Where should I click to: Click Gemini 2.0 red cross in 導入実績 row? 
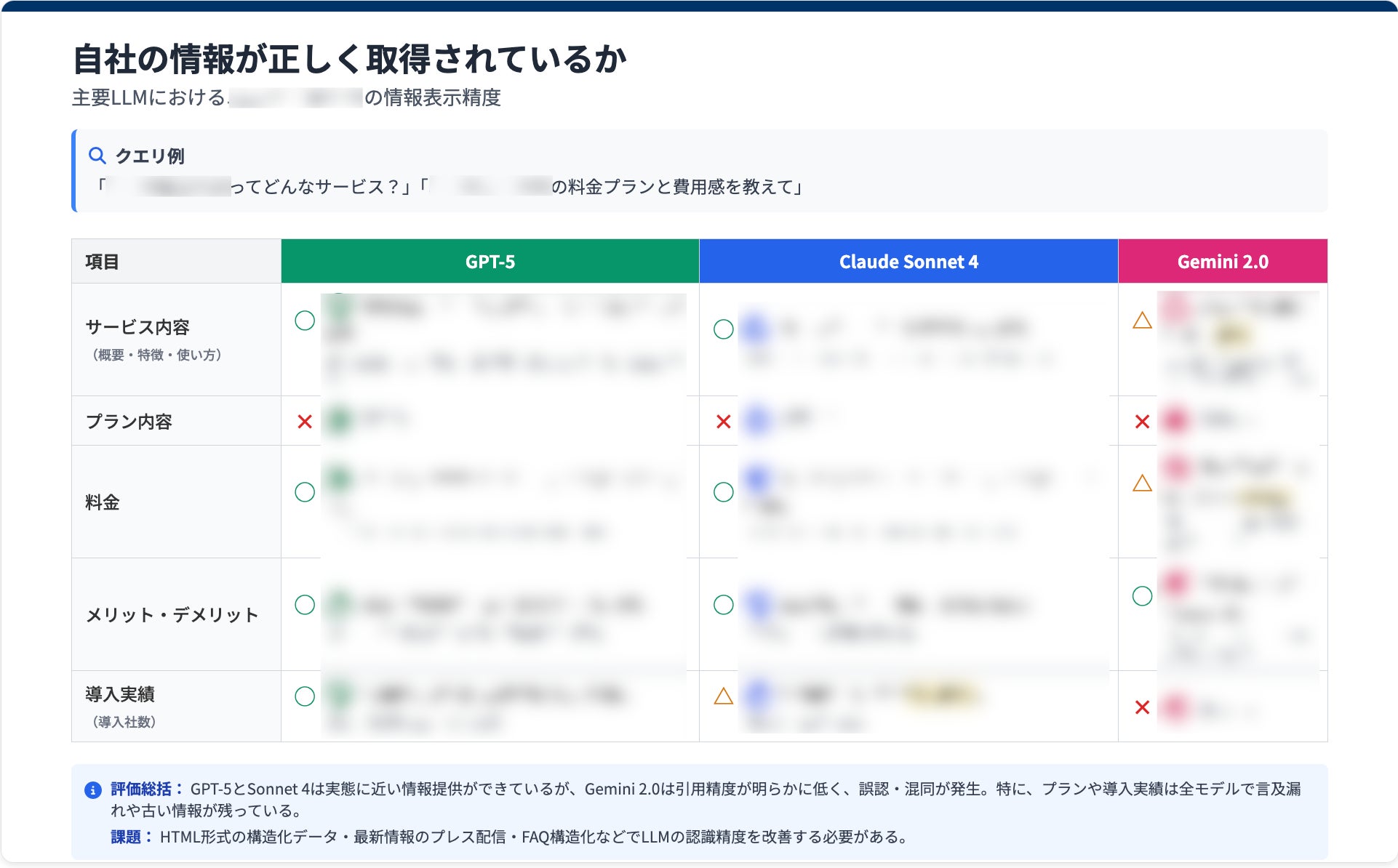[x=1142, y=707]
